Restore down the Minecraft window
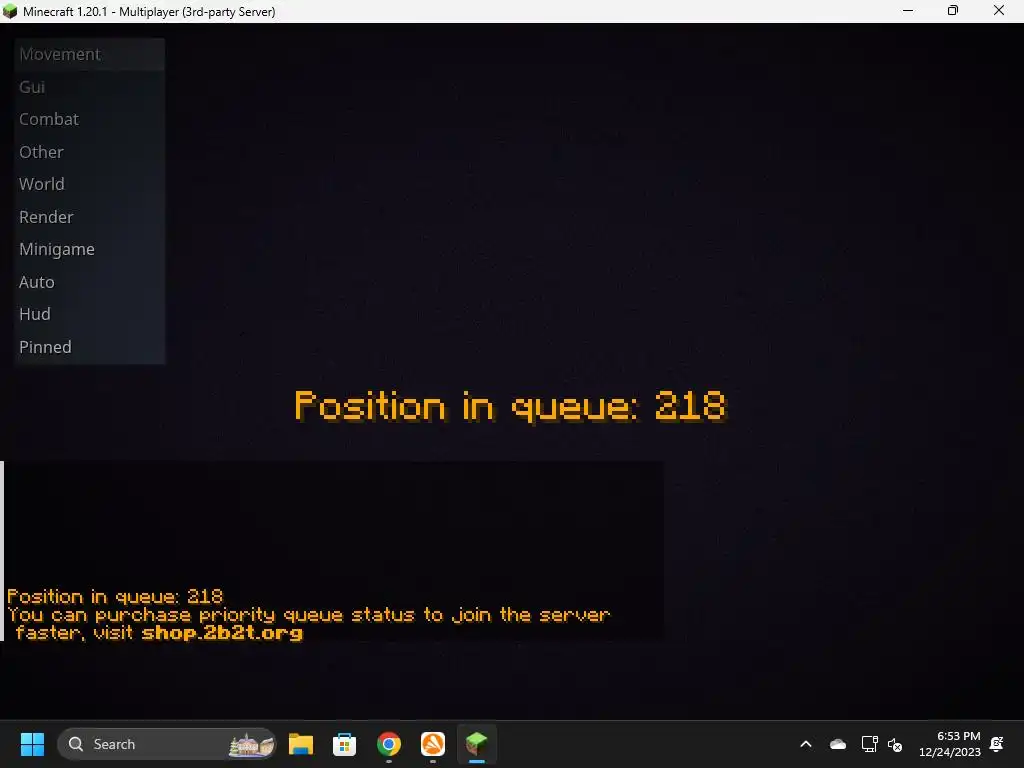Viewport: 1024px width, 768px height. (953, 11)
